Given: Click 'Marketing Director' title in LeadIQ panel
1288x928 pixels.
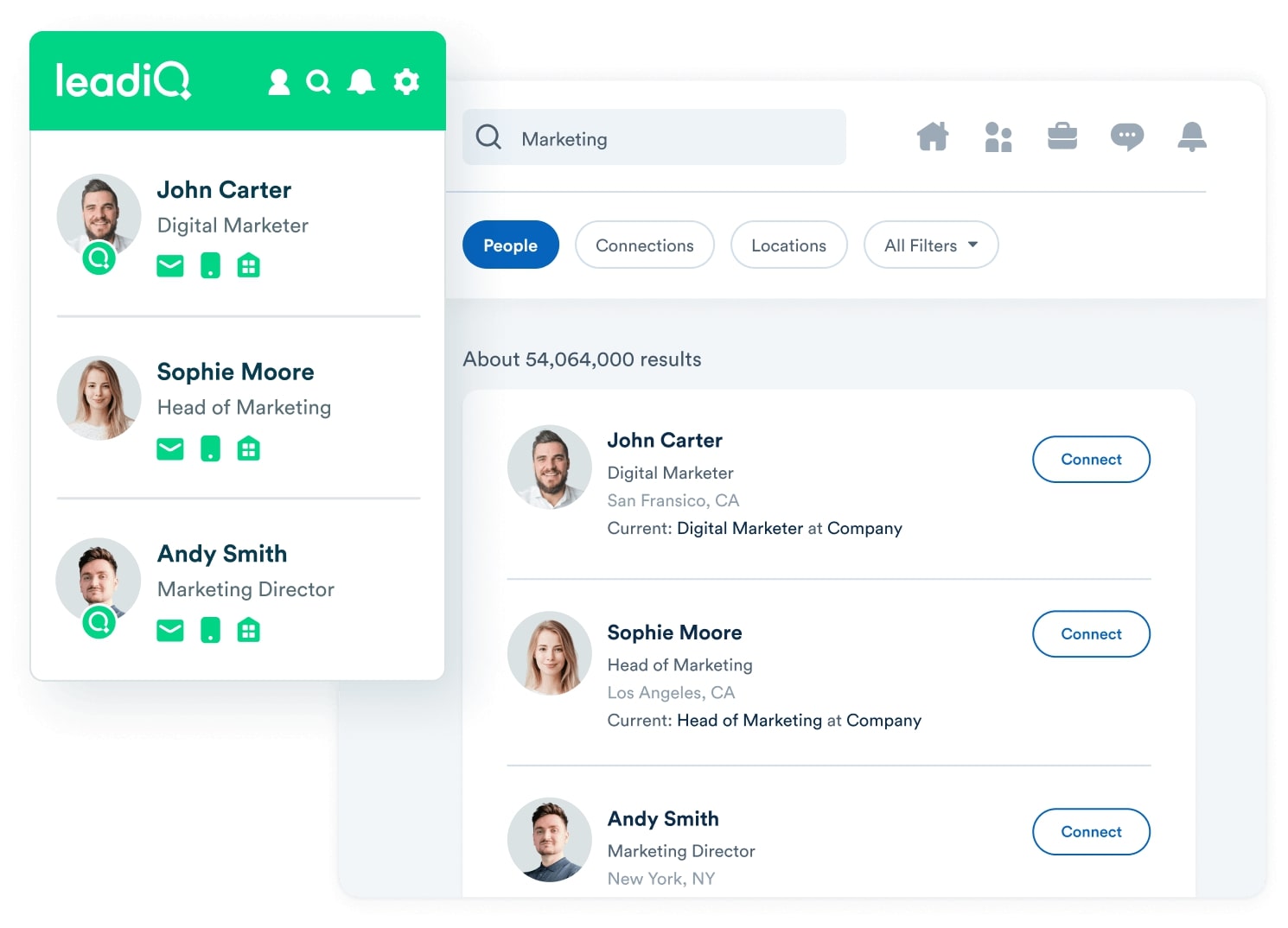Looking at the screenshot, I should click(245, 589).
